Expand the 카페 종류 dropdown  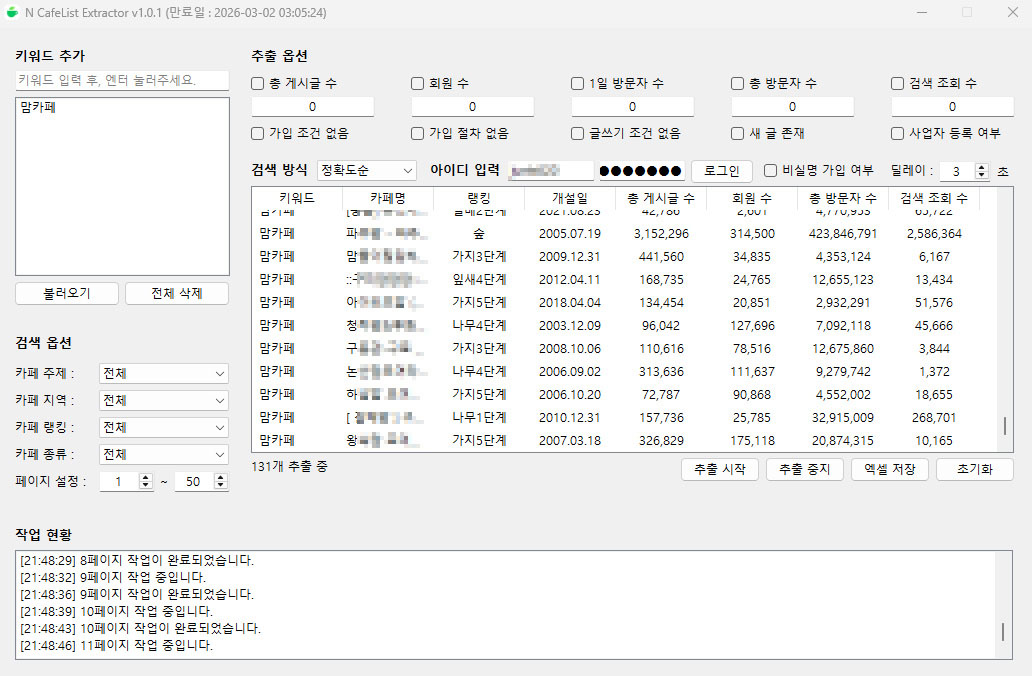coord(164,455)
